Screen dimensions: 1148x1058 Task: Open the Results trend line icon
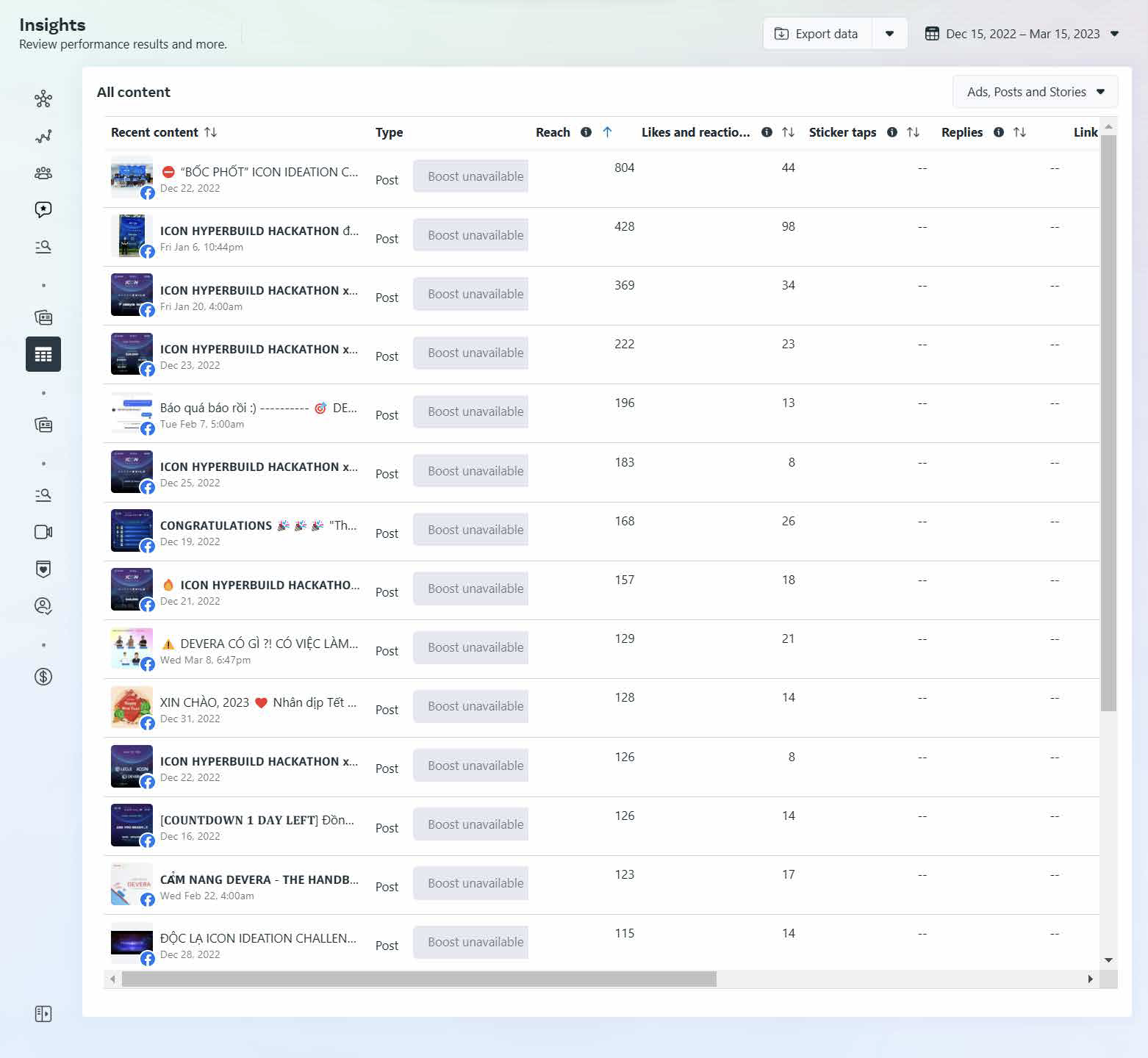pos(43,137)
